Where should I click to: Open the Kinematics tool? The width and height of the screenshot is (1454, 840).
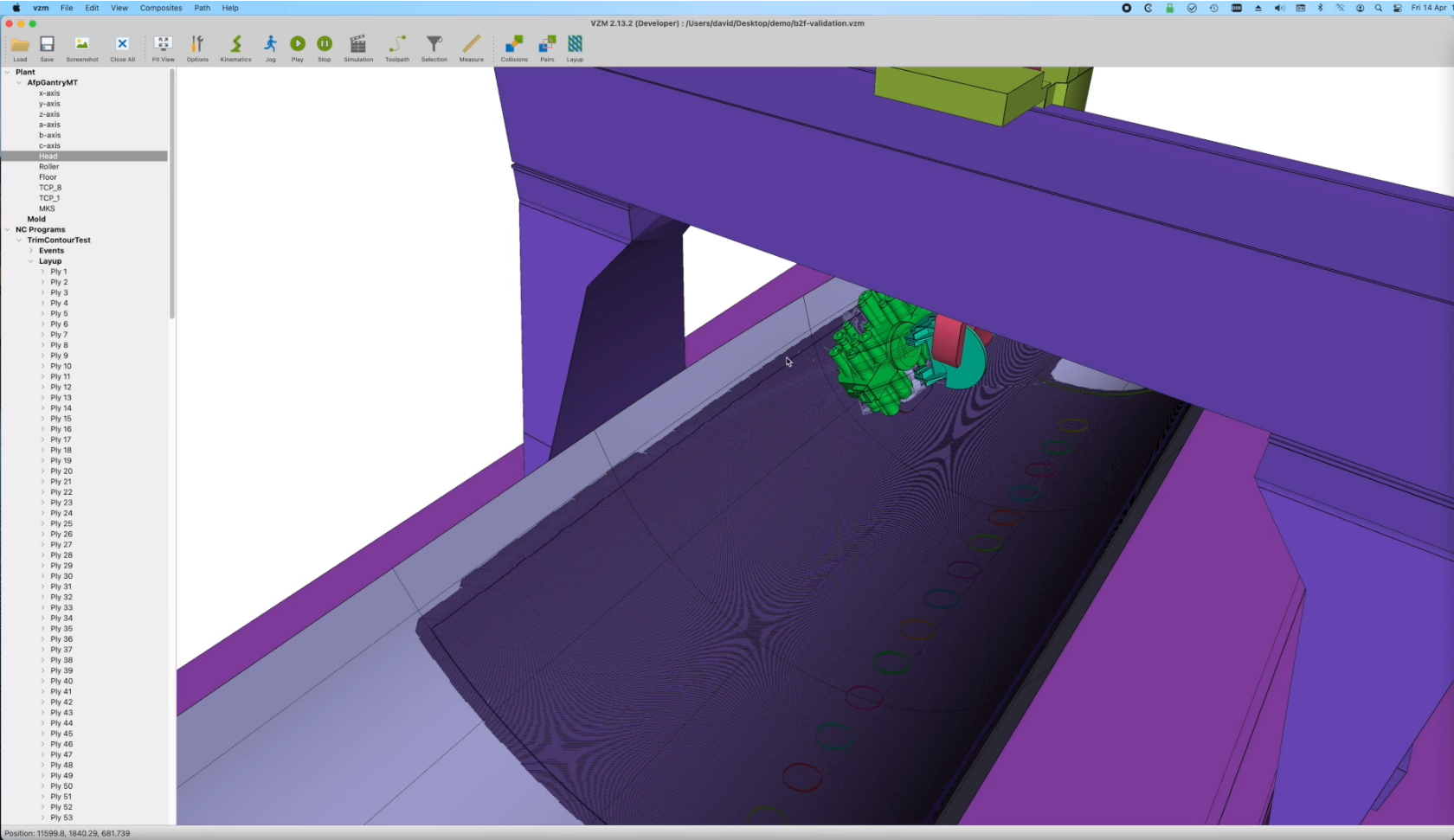(235, 45)
